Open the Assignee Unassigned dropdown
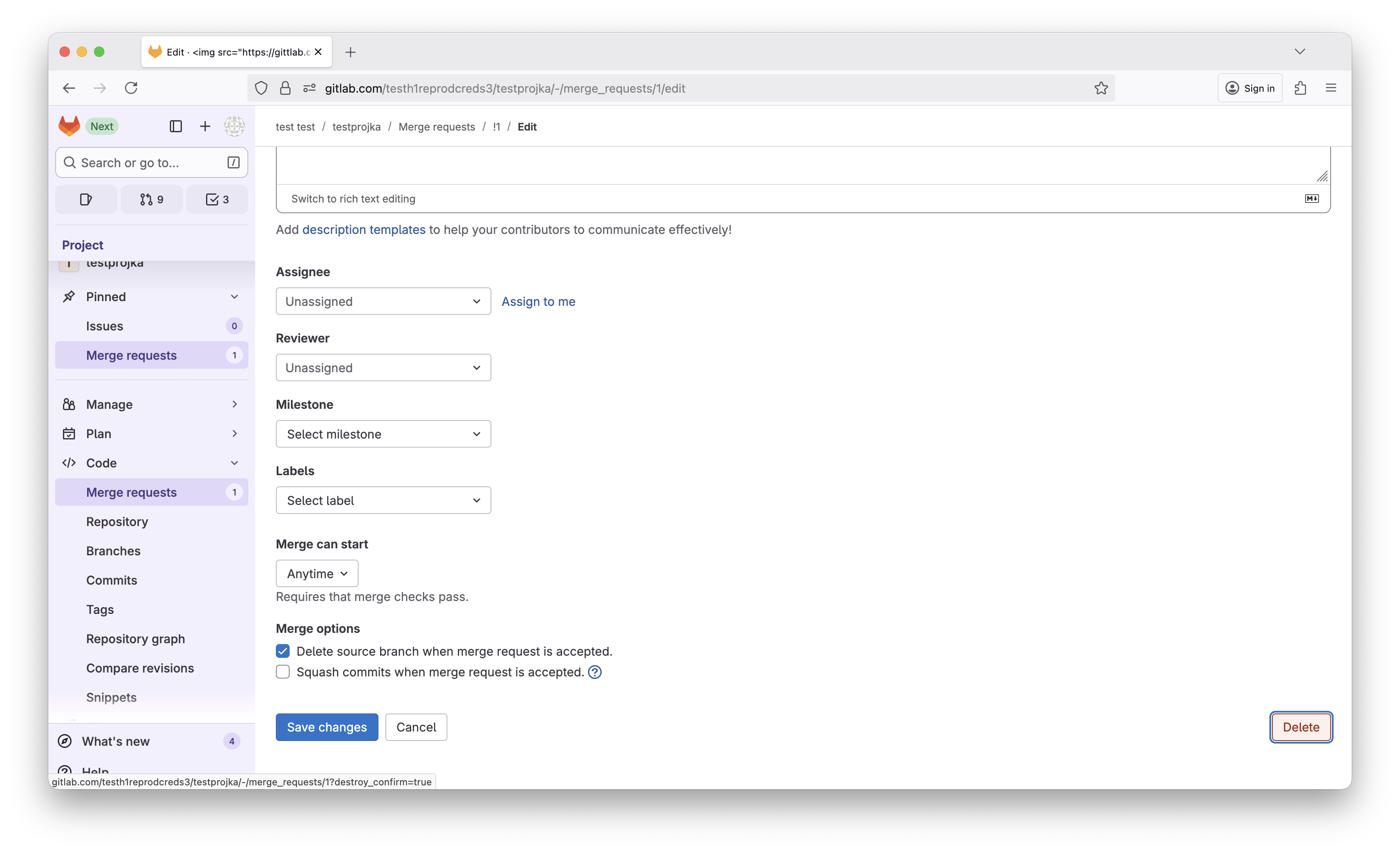 tap(383, 302)
